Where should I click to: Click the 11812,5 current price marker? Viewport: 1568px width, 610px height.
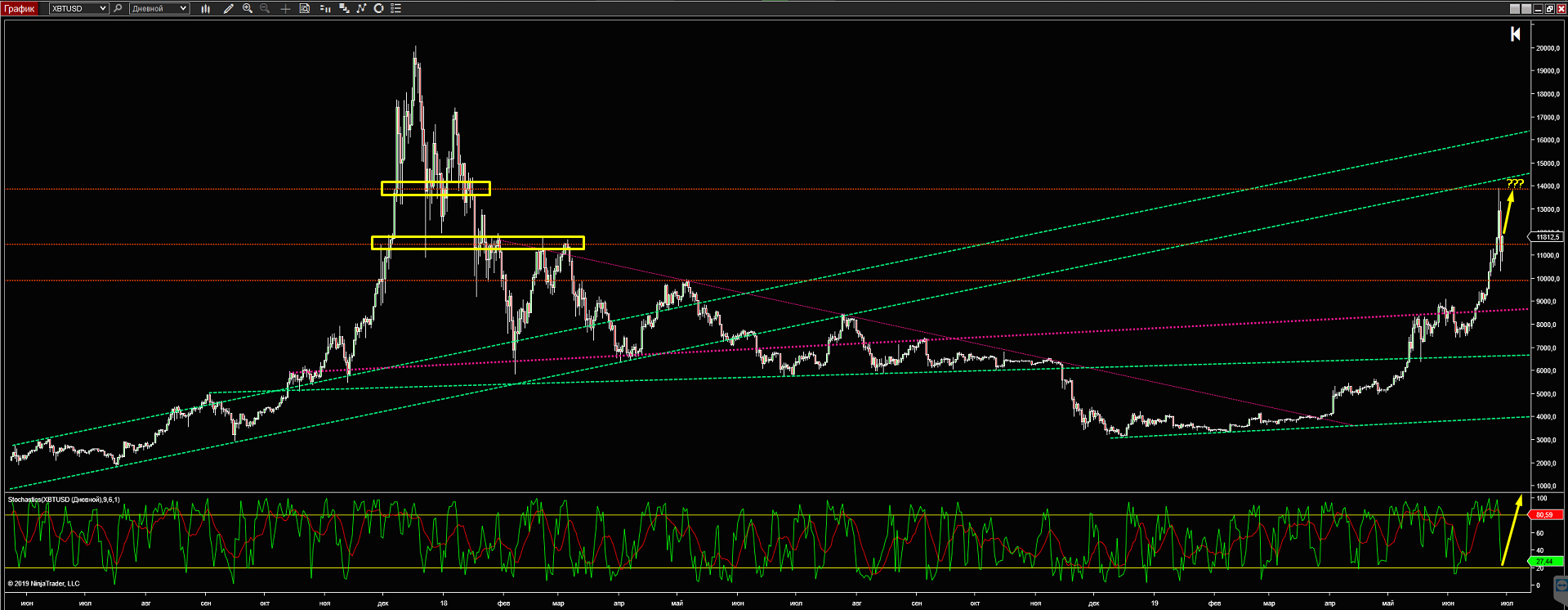1547,237
